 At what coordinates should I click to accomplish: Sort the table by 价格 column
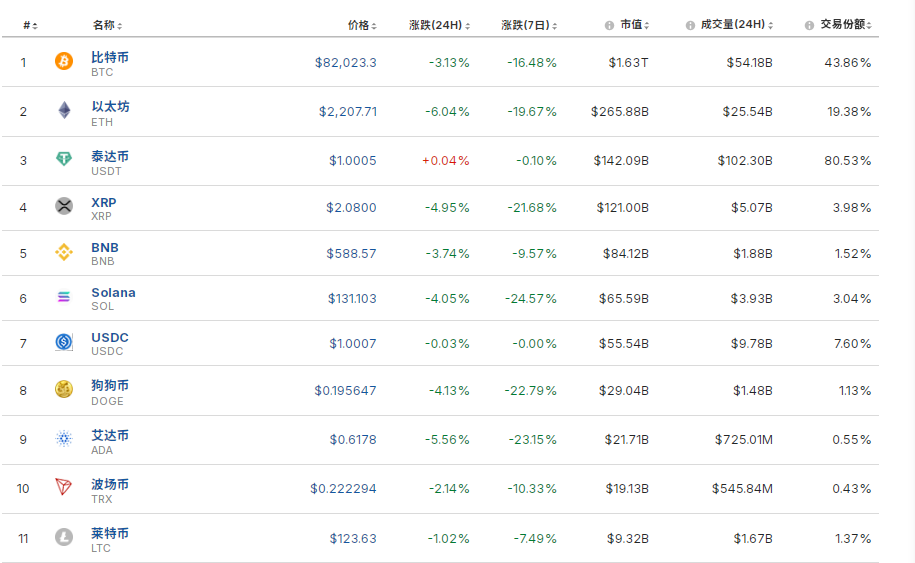tap(362, 25)
